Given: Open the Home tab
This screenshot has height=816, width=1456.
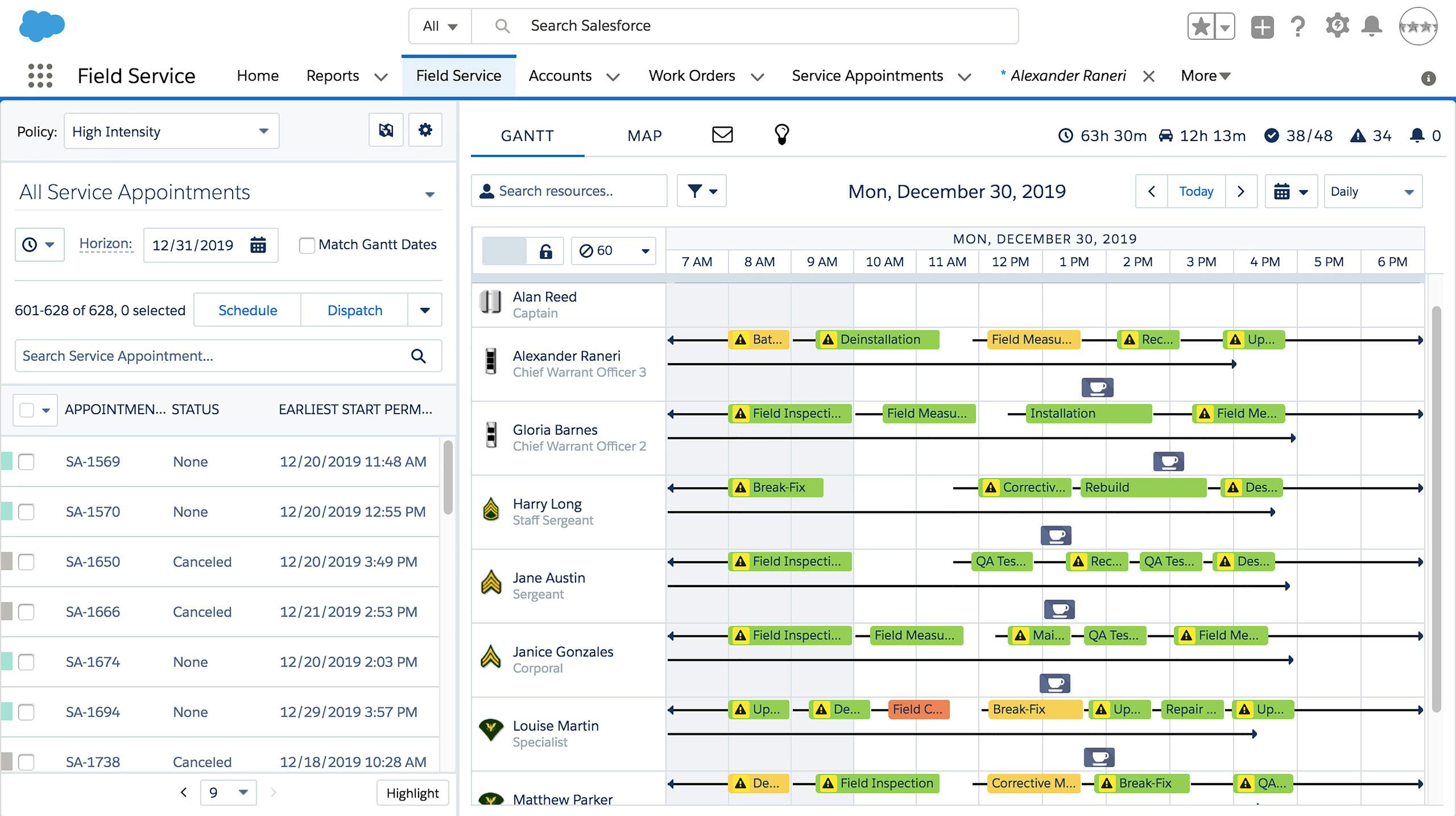Looking at the screenshot, I should (258, 76).
